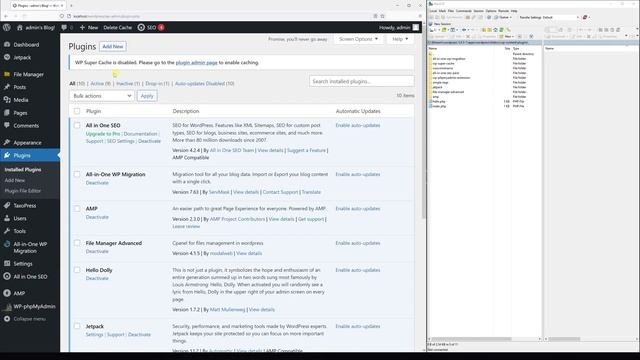Check the File Manager Advanced checkbox
This screenshot has width=640, height=360.
77,243
